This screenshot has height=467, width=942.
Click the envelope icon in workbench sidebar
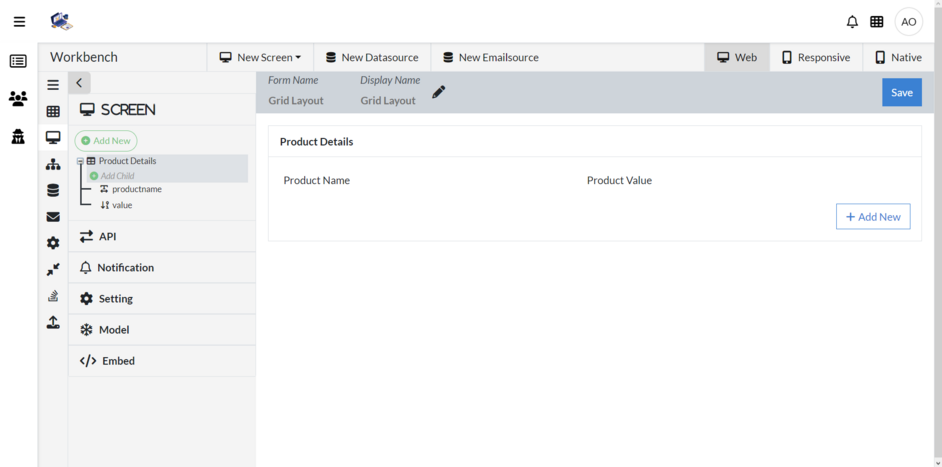pos(53,216)
